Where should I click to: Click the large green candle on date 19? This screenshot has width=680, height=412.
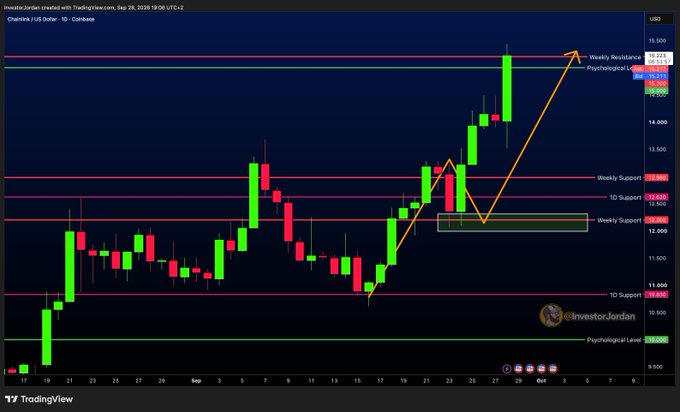(x=46, y=337)
